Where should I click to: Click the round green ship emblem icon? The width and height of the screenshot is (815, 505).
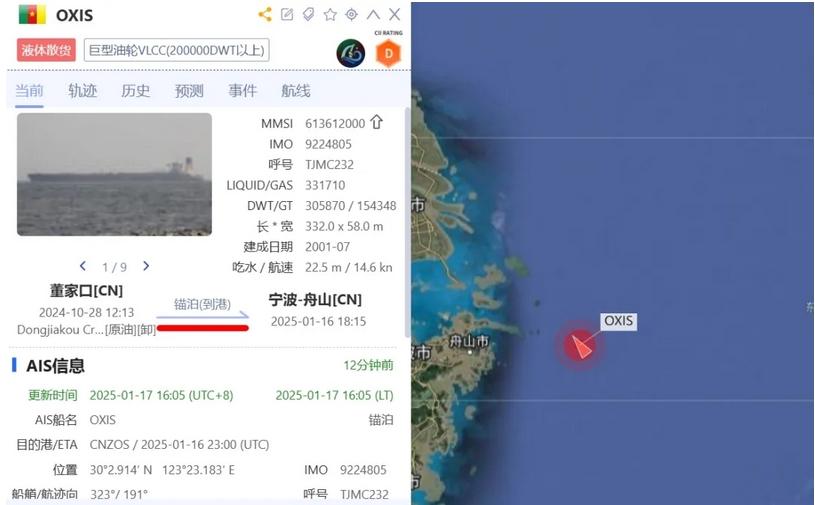point(351,53)
